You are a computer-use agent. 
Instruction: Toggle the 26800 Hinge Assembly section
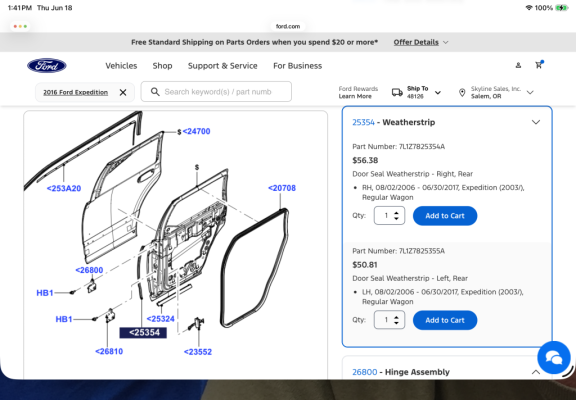coord(536,372)
